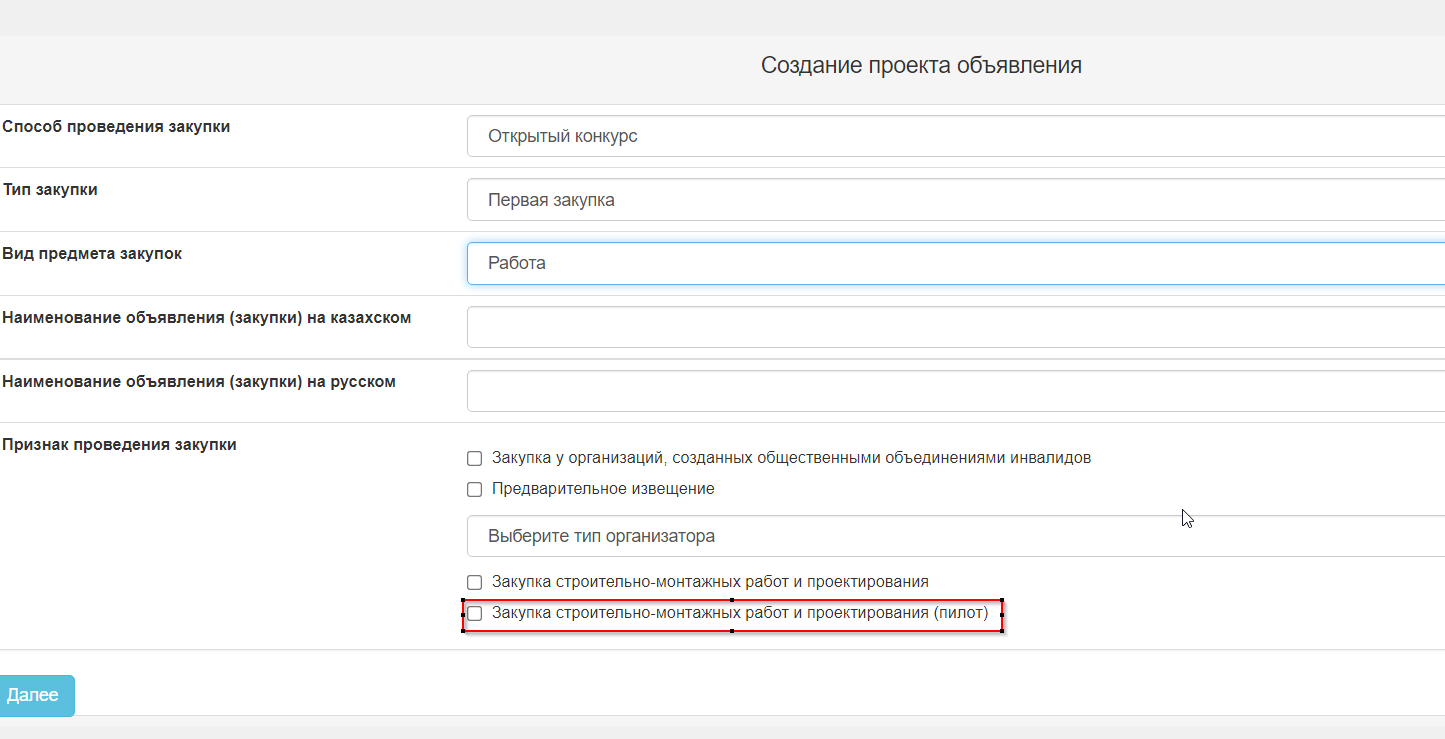Open 'Вид предмета закупок' dropdown showing Работа
Viewport: 1445px width, 739px height.
point(955,263)
